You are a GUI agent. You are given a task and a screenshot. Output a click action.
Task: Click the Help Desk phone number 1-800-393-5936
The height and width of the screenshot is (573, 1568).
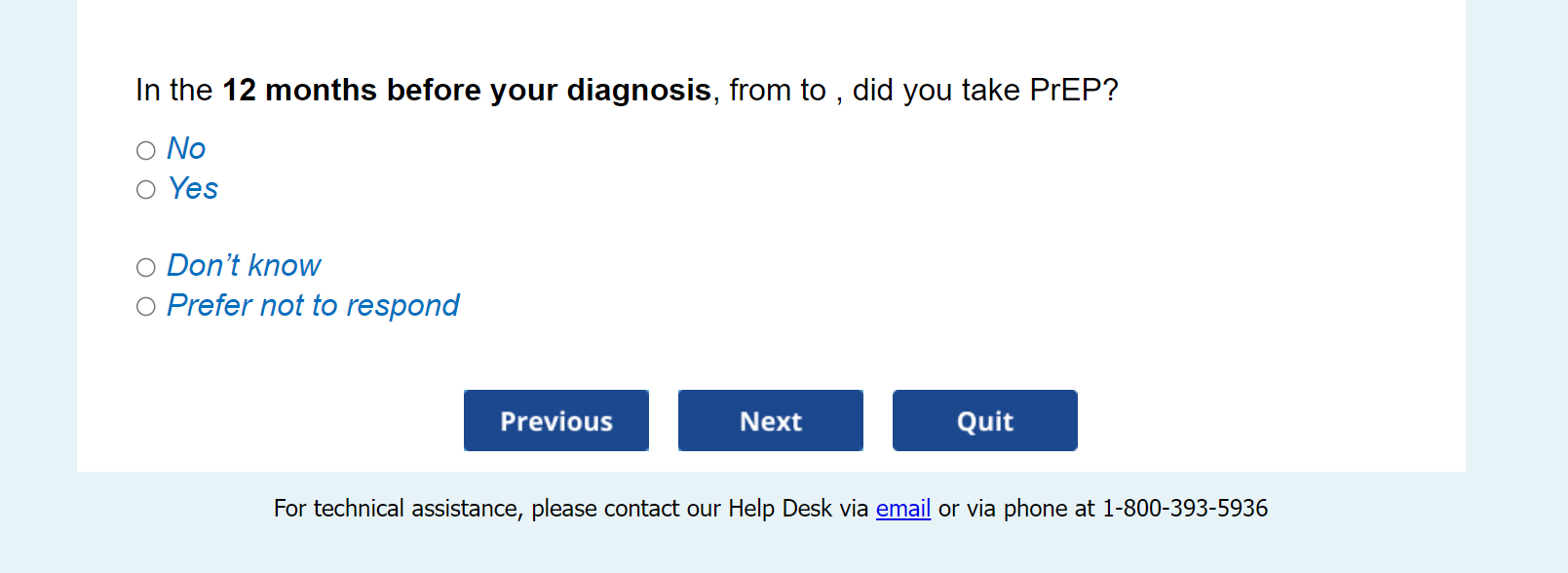point(1185,509)
